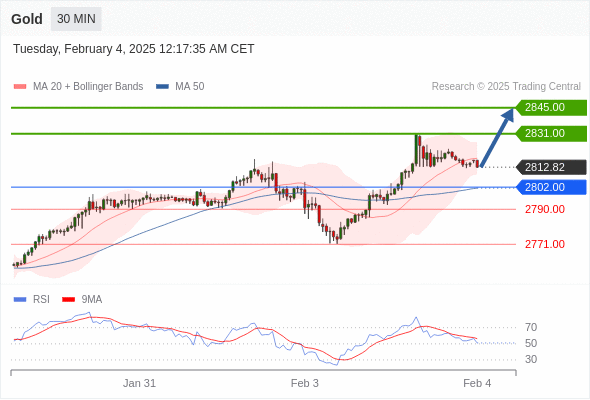The image size is (590, 400).
Task: Click the Feb 4 date axis label
Action: click(x=477, y=383)
